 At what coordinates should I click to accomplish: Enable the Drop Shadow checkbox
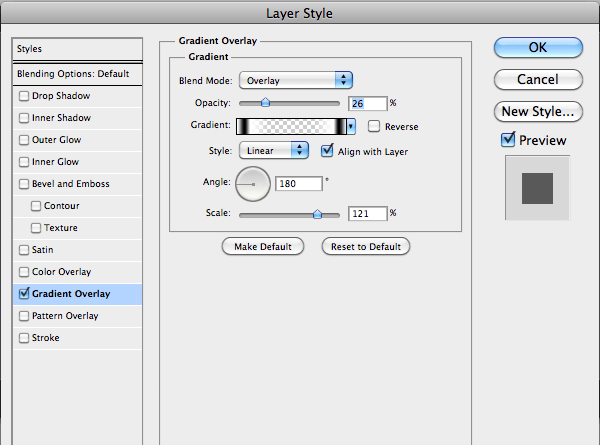point(24,96)
